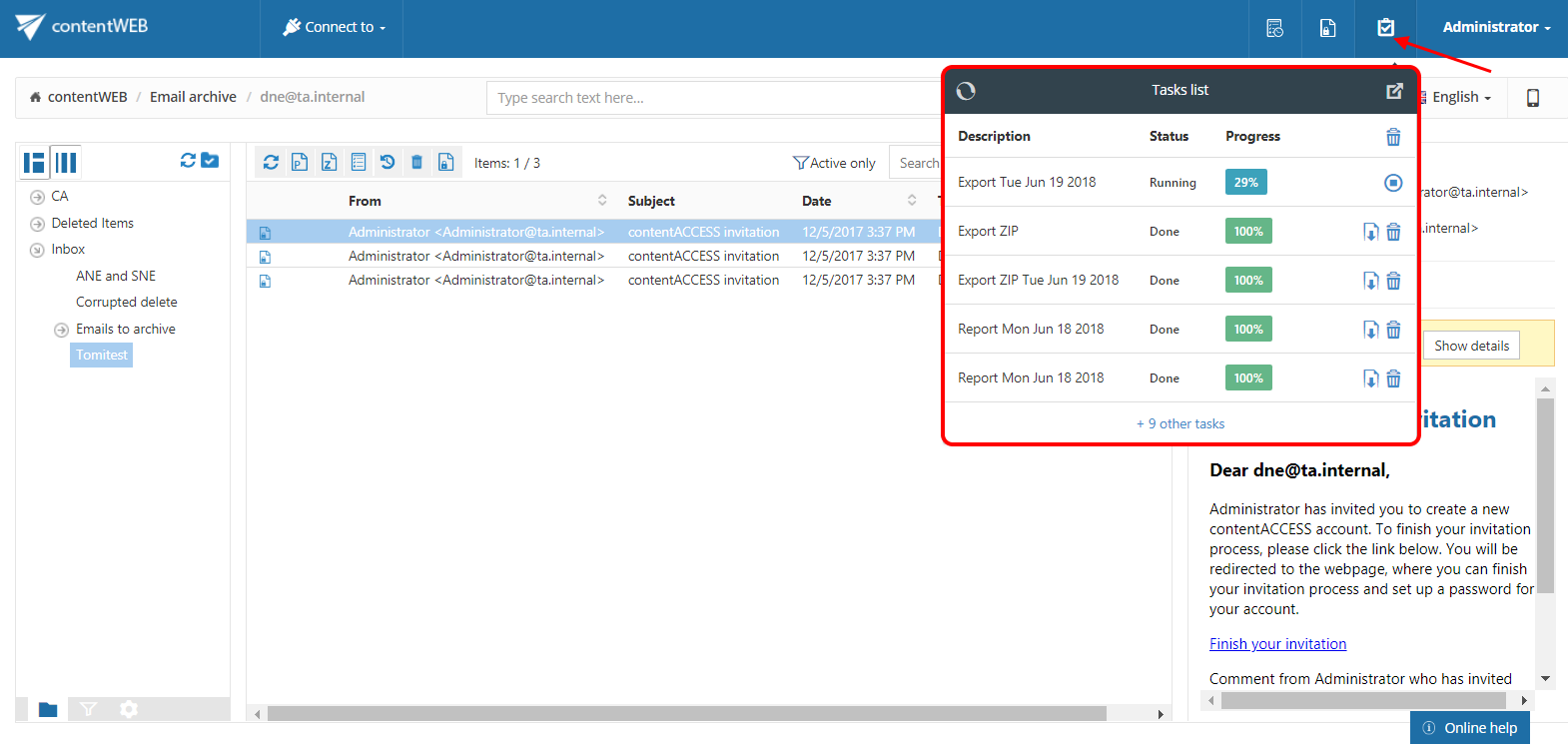
Task: Open the folder tab at tree bottom
Action: (x=48, y=709)
